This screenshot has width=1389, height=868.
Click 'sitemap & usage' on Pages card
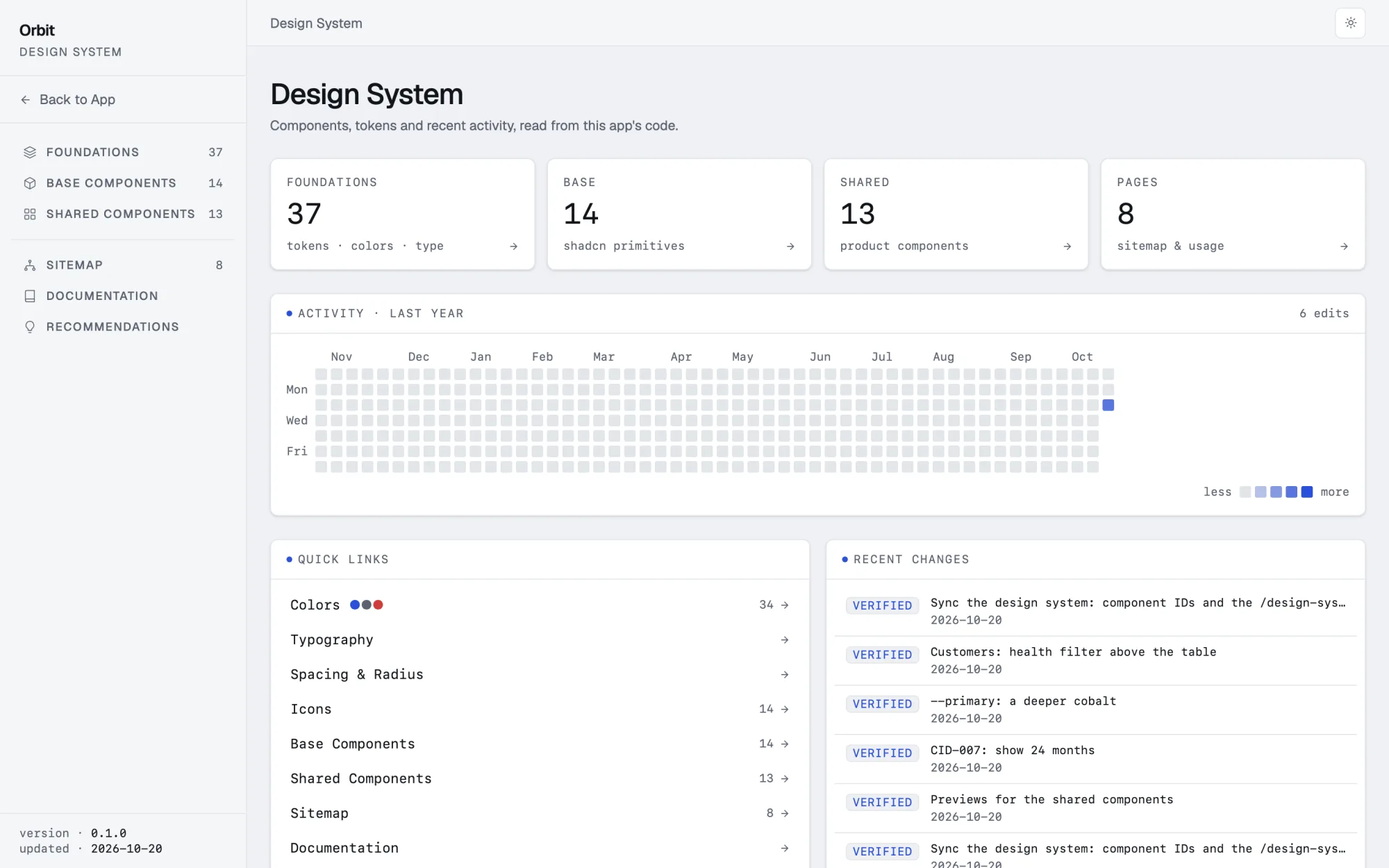click(x=1170, y=246)
